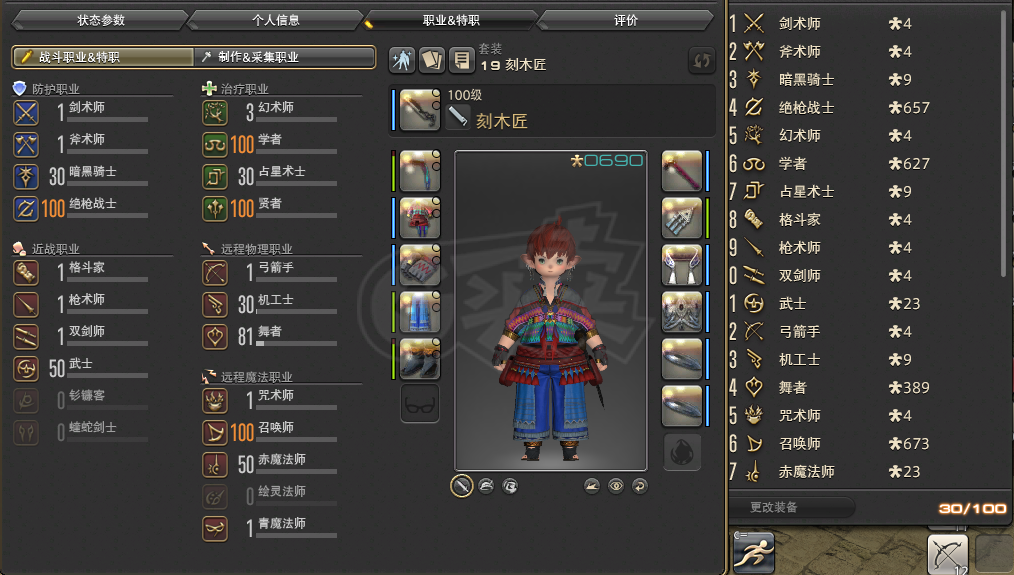This screenshot has height=575, width=1014.
Task: Click the refresh gear set button
Action: [702, 61]
